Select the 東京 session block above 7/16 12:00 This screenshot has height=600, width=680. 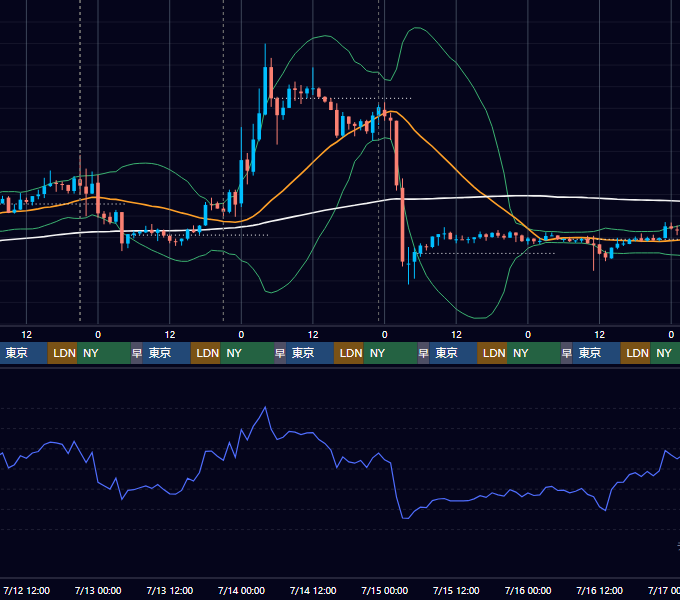(x=596, y=353)
